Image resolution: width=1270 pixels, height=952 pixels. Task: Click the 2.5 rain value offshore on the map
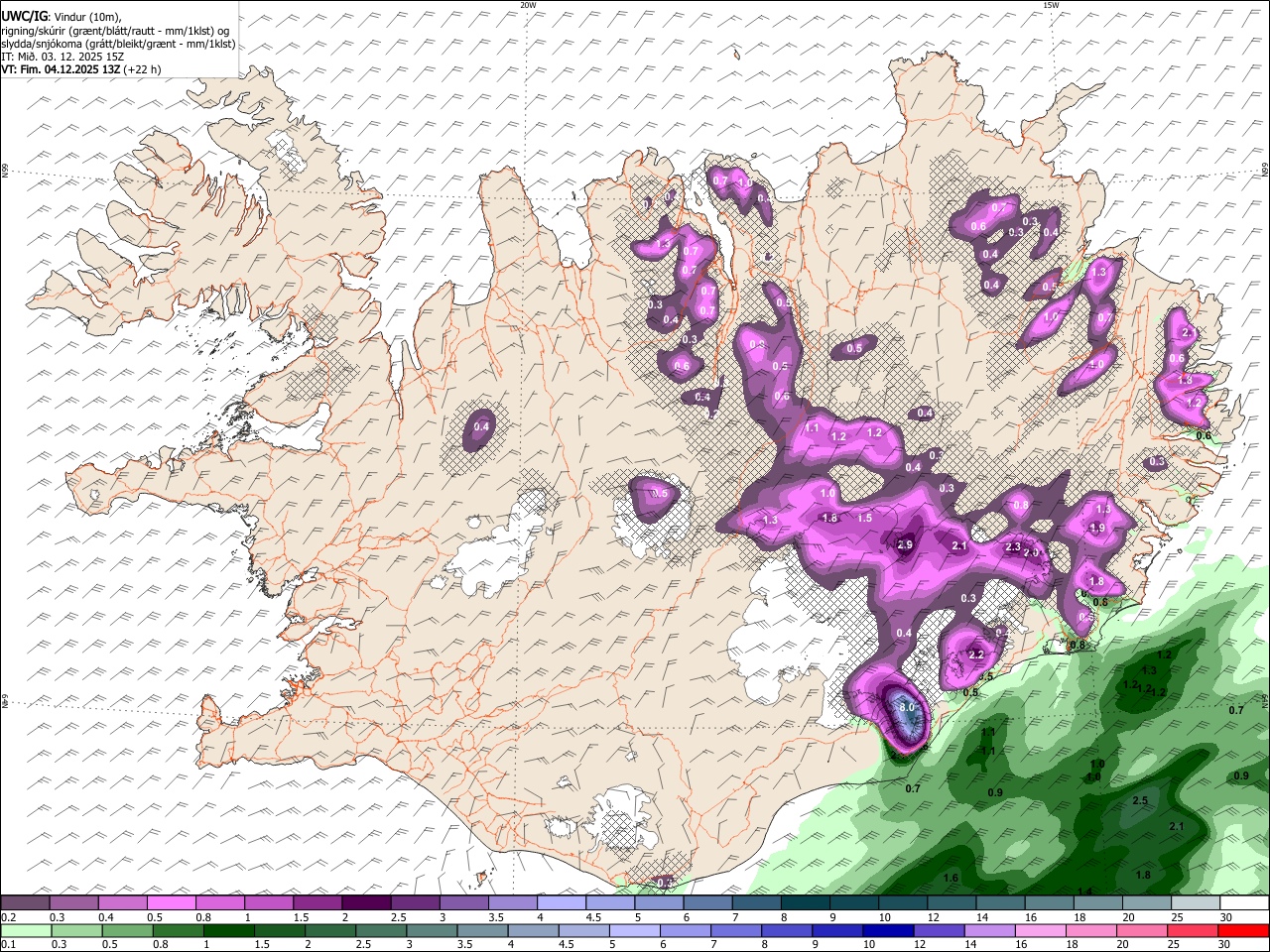(x=1140, y=800)
